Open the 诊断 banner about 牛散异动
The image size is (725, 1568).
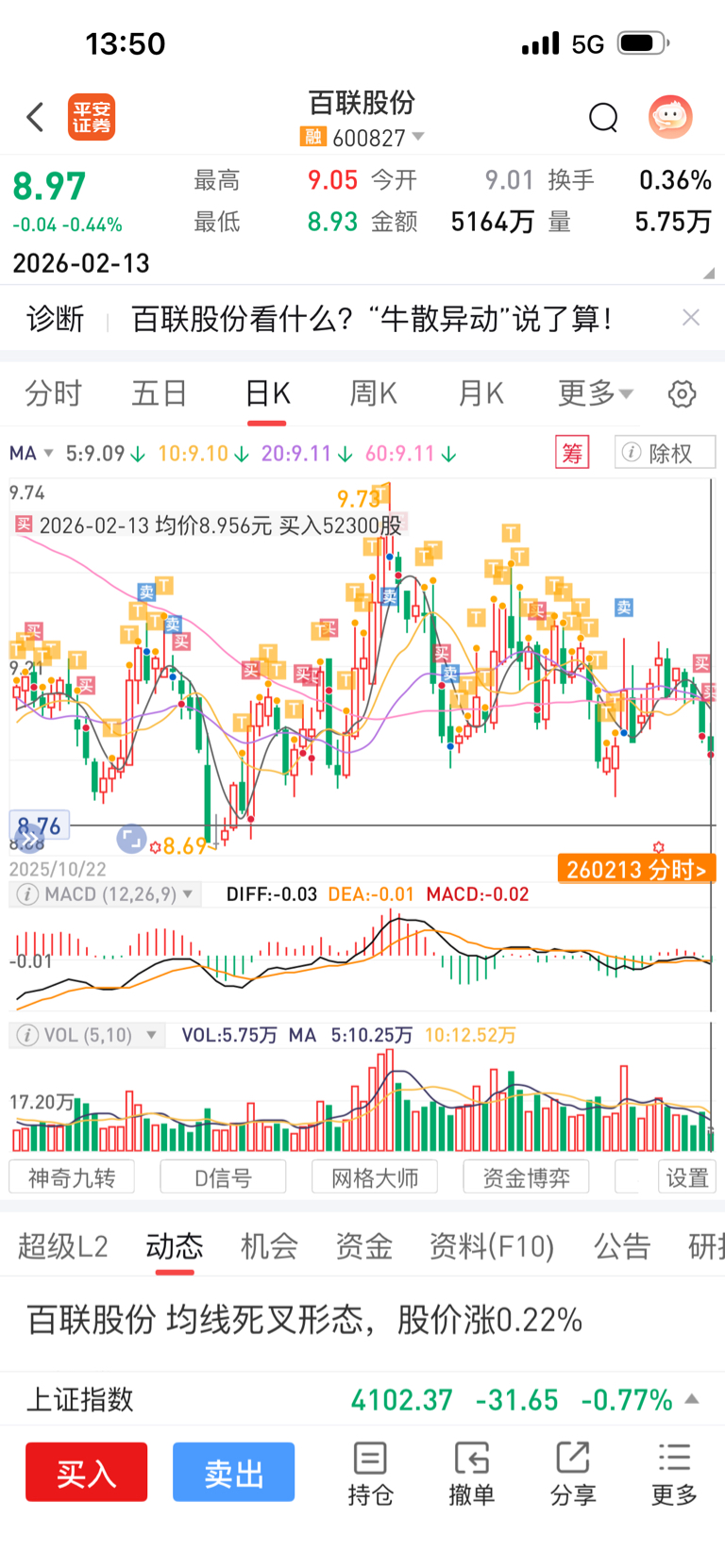370,319
